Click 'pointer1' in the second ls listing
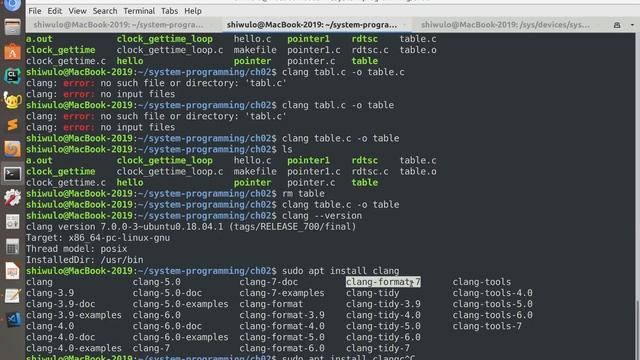The image size is (640, 360). pos(308,161)
